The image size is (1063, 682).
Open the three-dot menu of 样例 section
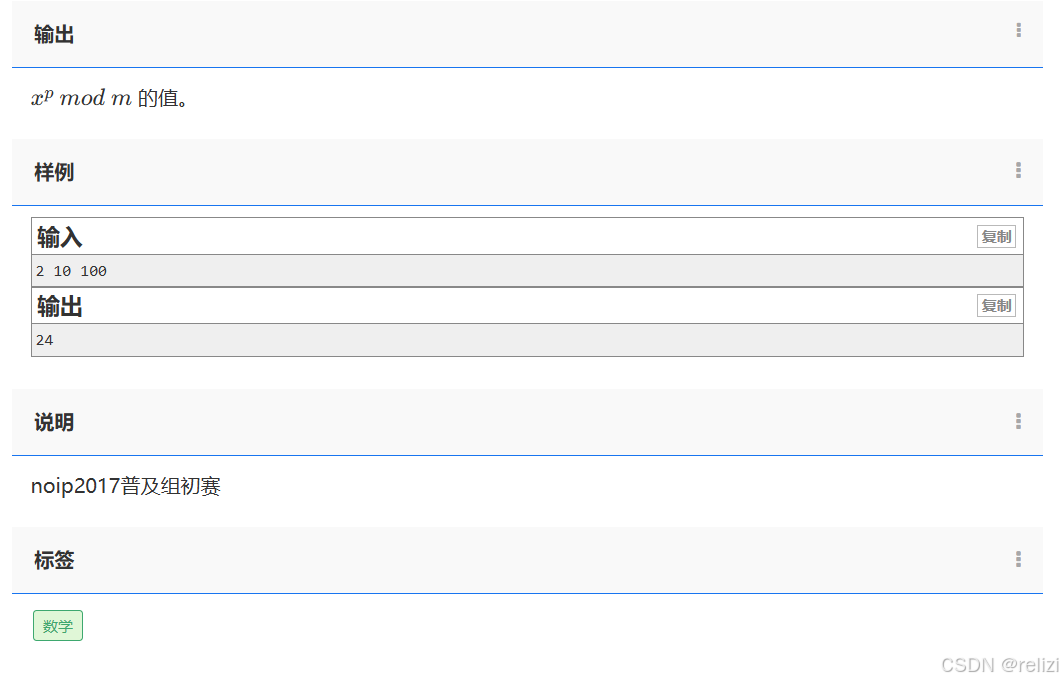(1018, 170)
